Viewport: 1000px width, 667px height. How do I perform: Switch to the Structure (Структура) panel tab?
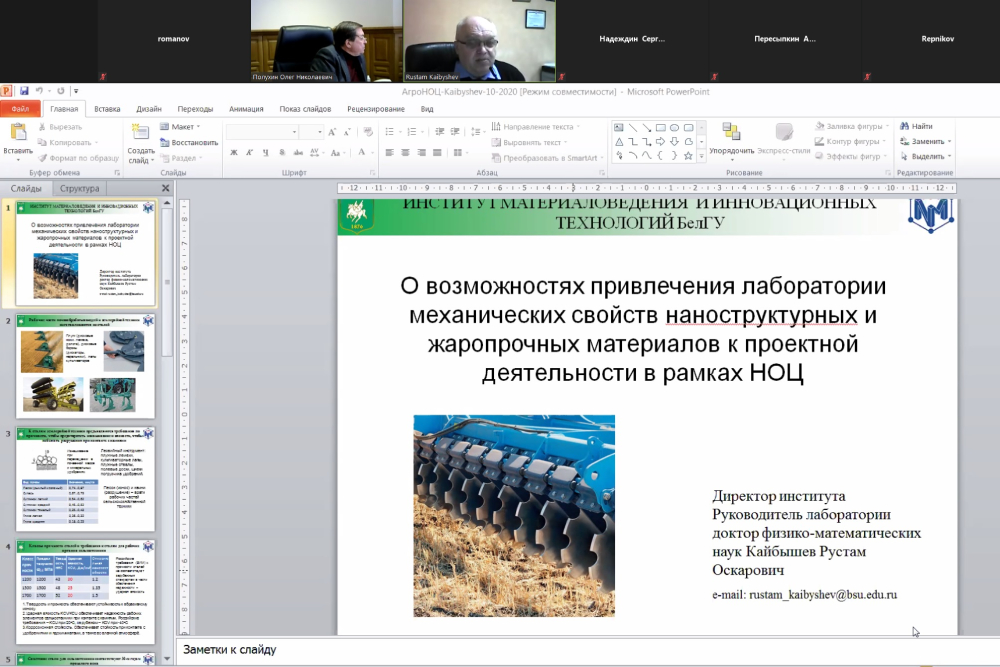pos(79,188)
